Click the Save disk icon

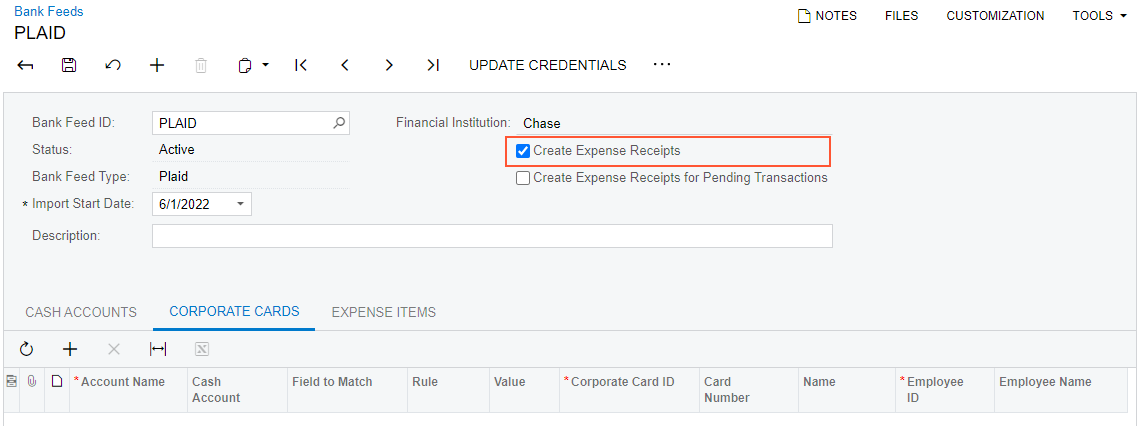pos(69,65)
